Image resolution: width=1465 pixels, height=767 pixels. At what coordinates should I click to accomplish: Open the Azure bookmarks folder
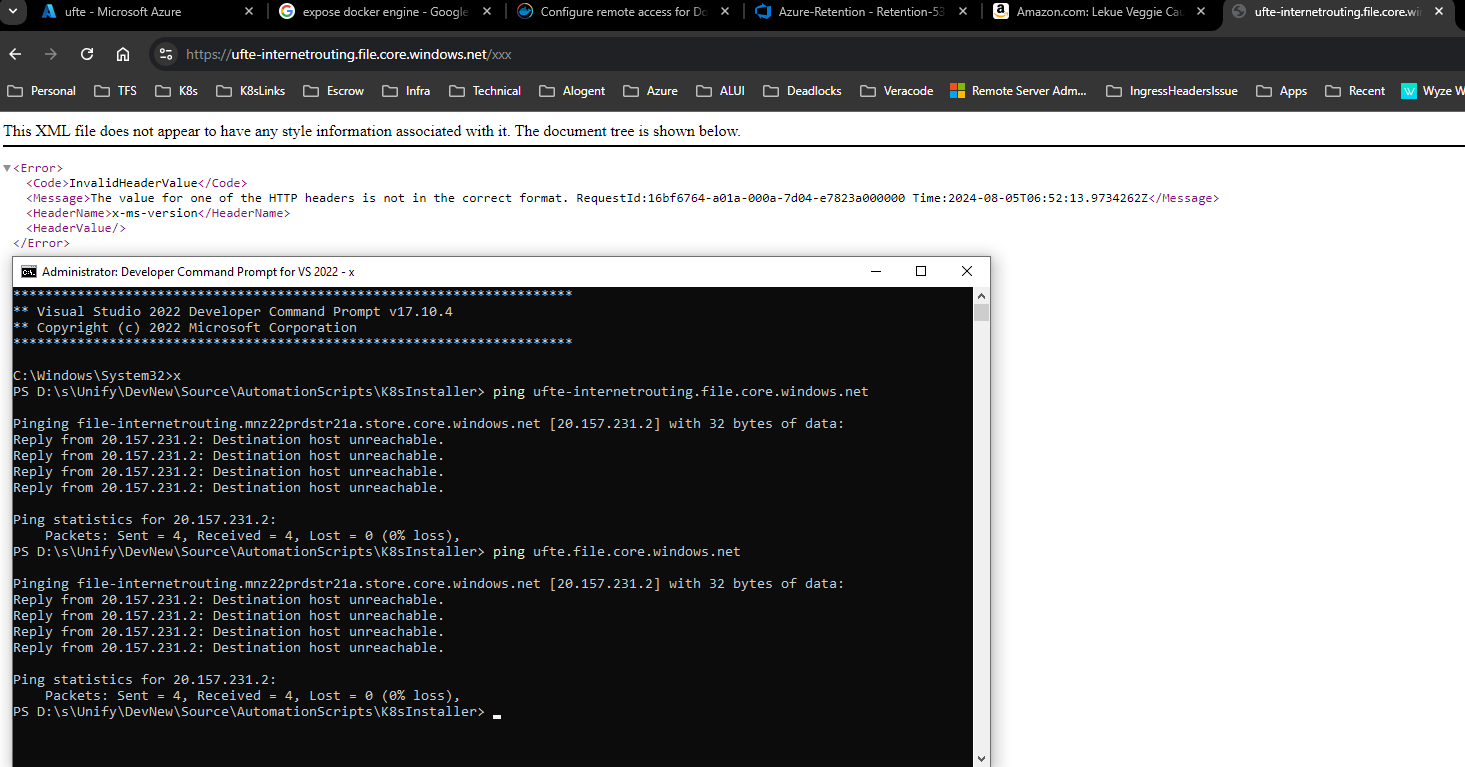coord(650,91)
